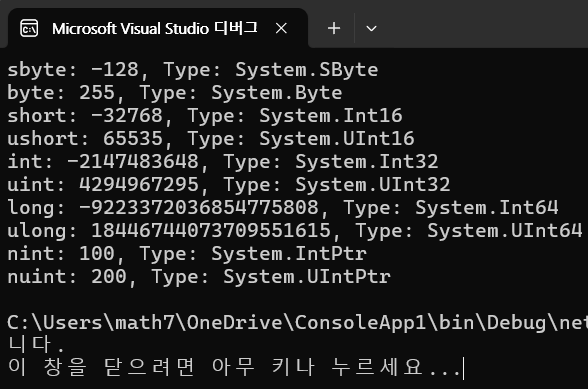Click the line 'sbyte: -128, Type: System.SByte'
588x389 pixels.
coord(193,70)
